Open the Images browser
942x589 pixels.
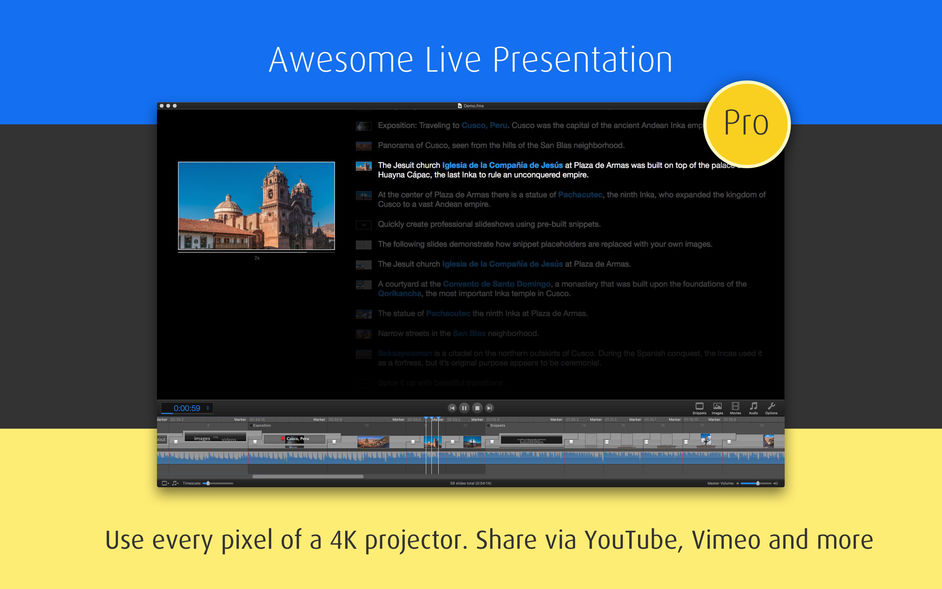pos(717,409)
